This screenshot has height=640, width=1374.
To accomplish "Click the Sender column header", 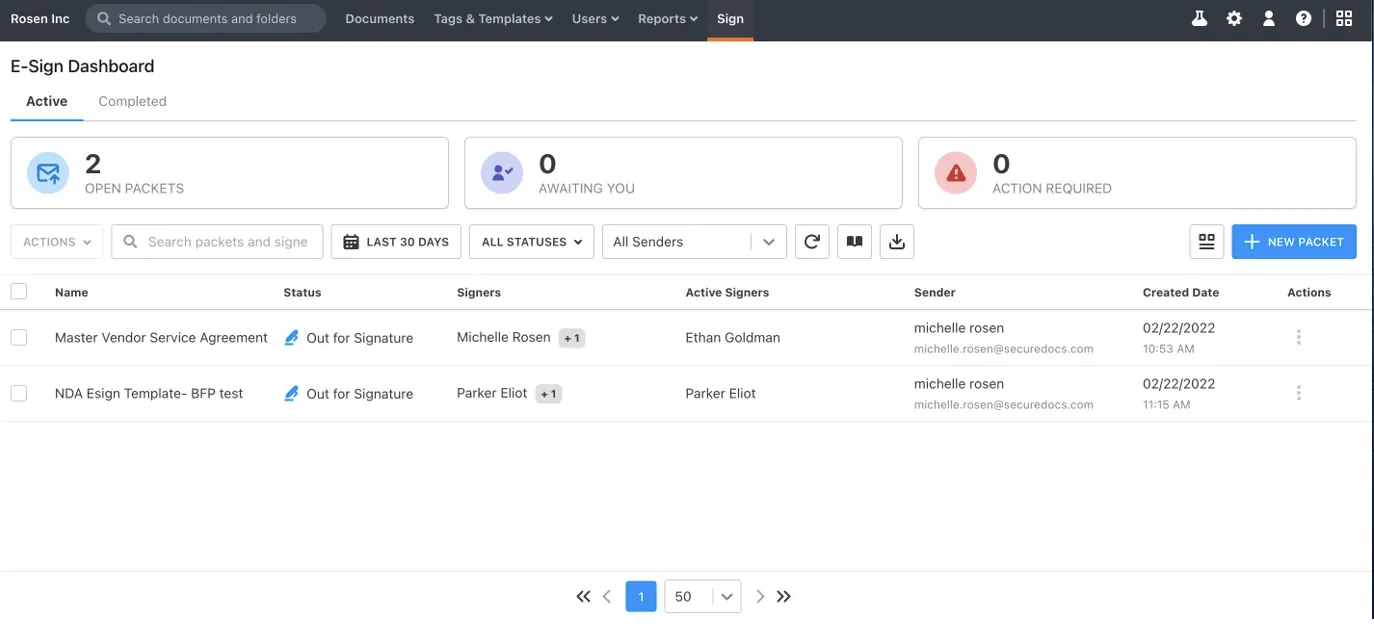I will click(x=935, y=293).
